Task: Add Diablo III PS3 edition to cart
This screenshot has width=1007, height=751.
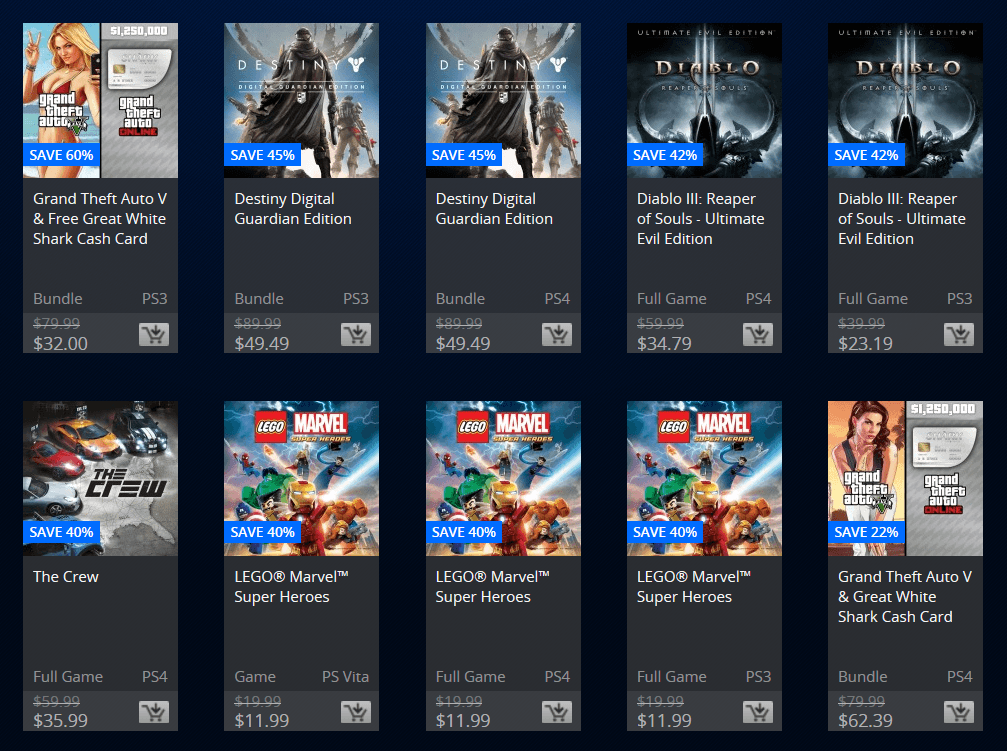Action: [x=958, y=334]
